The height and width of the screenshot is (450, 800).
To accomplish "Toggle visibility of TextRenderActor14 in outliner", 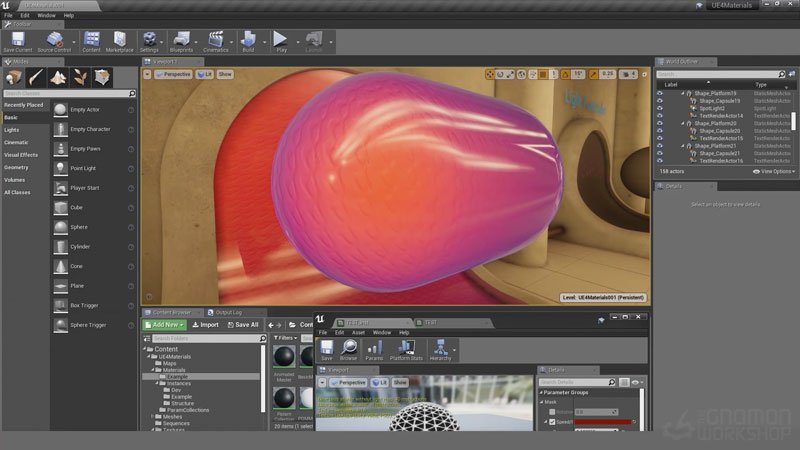I will (x=660, y=116).
